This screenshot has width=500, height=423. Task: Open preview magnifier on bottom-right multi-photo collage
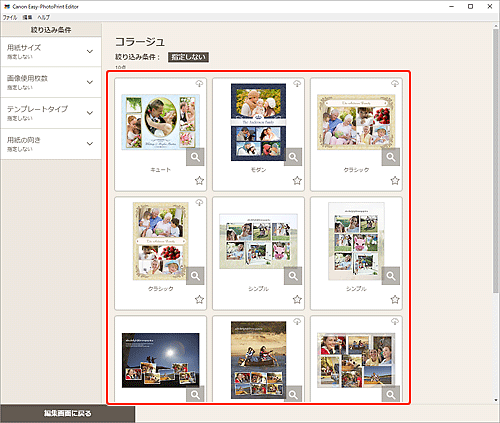391,394
